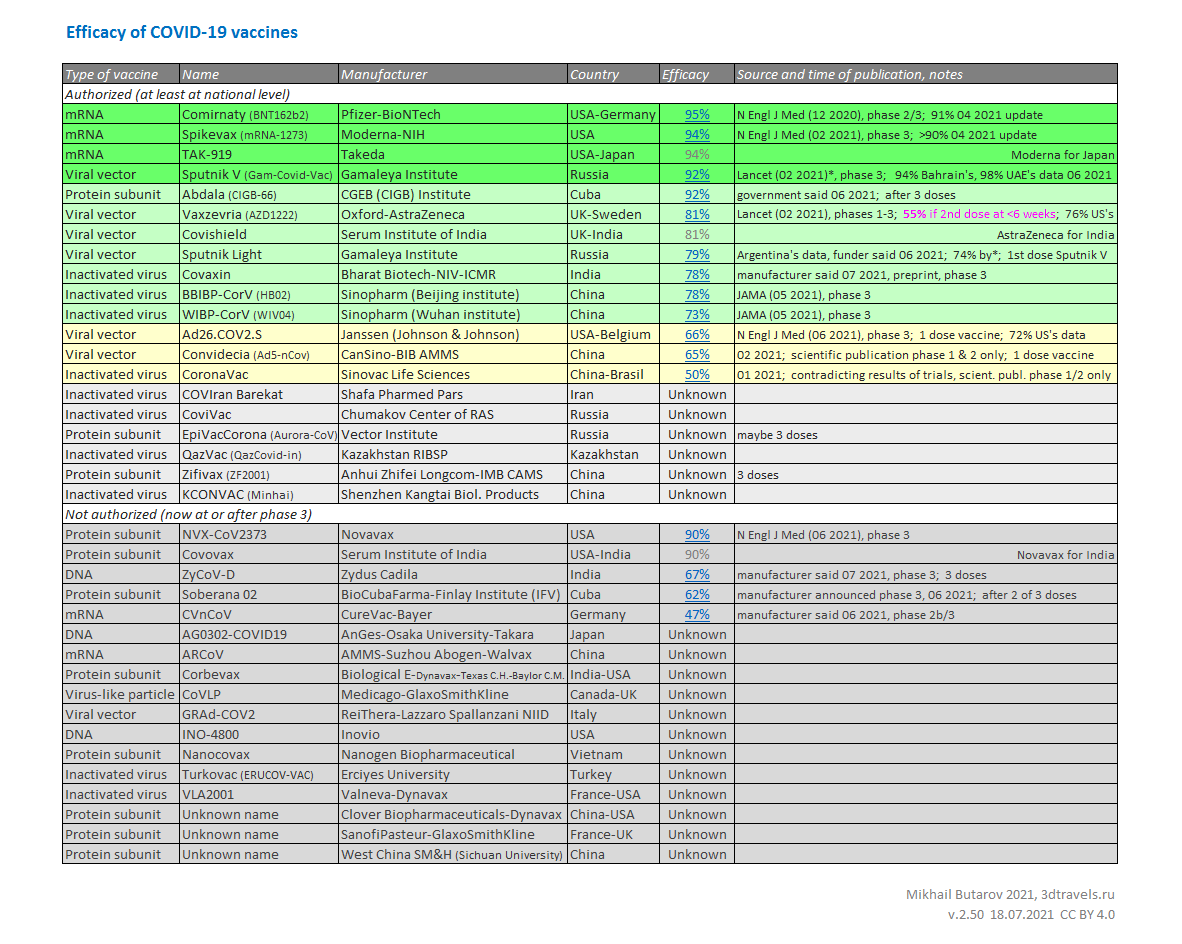Open the 90% efficacy link for NVX-CoV2373
This screenshot has height=944, width=1182.
click(697, 535)
